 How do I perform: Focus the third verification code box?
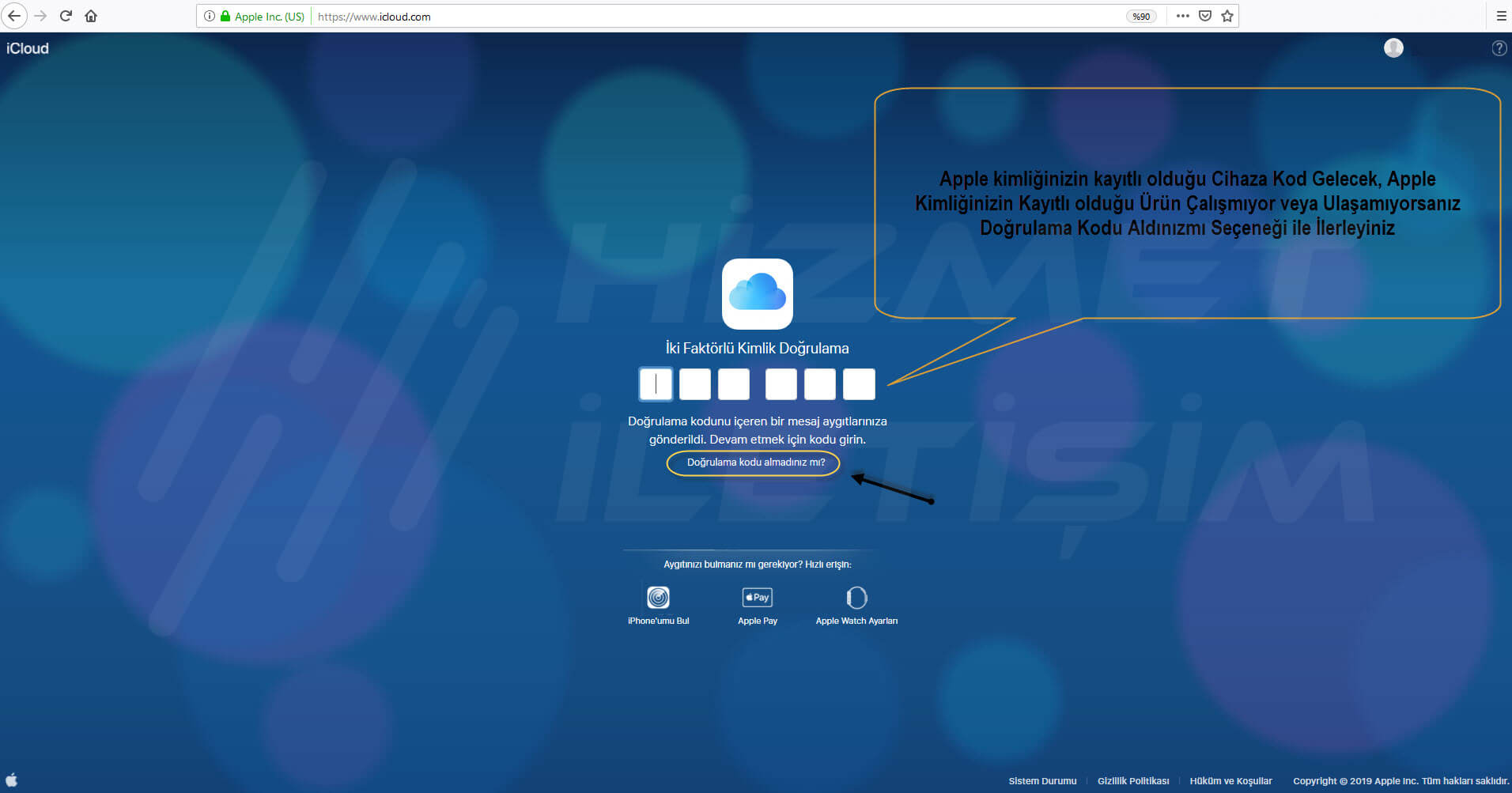point(733,384)
